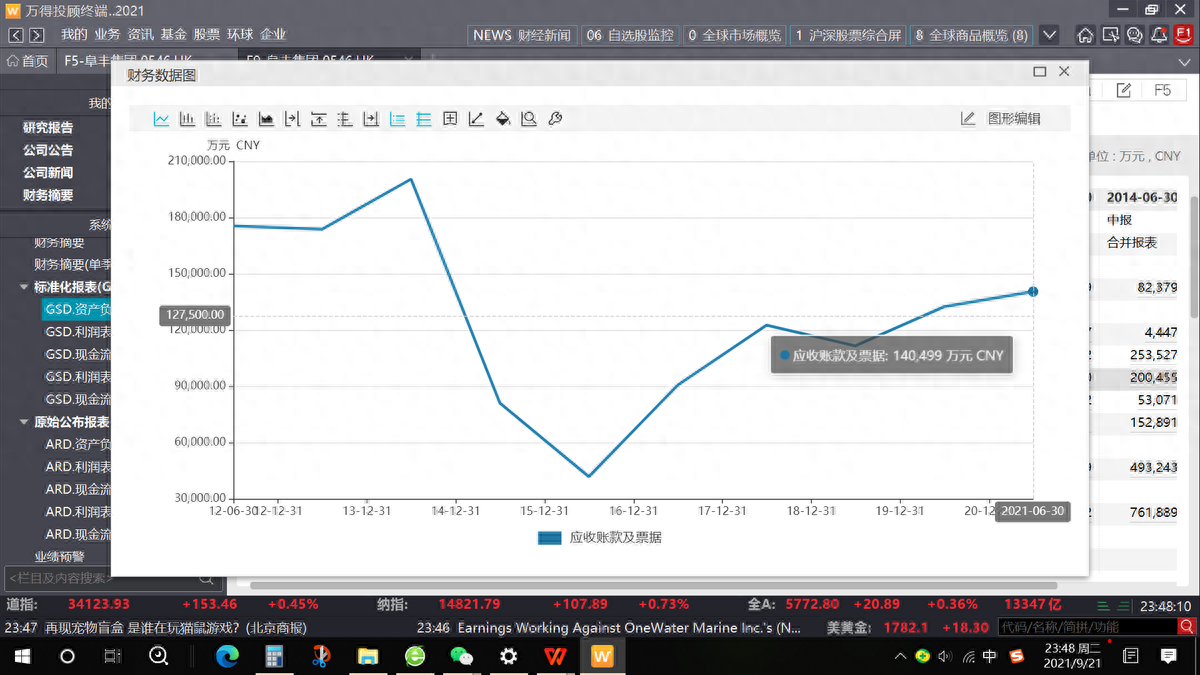Expand the top shortcut bar dropdown arrow
The height and width of the screenshot is (675, 1200).
click(x=1049, y=35)
